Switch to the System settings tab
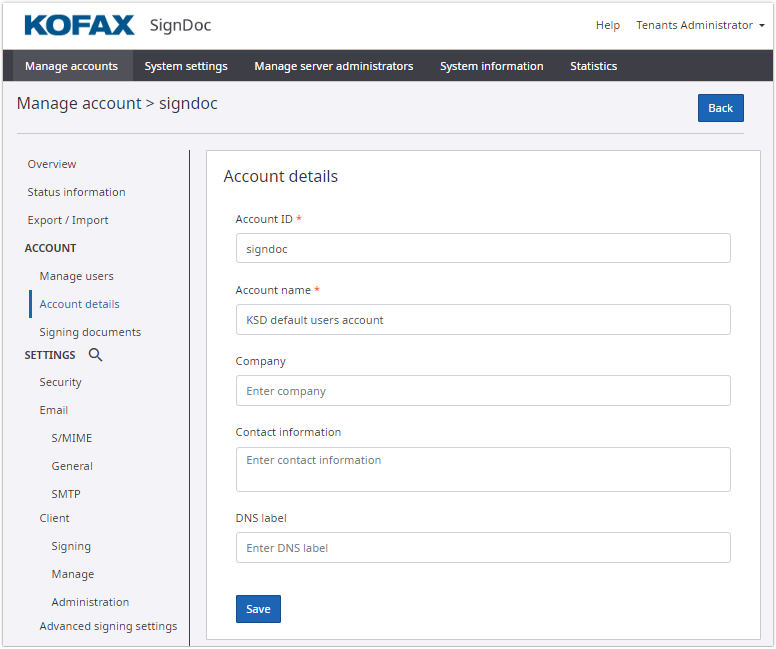 186,66
